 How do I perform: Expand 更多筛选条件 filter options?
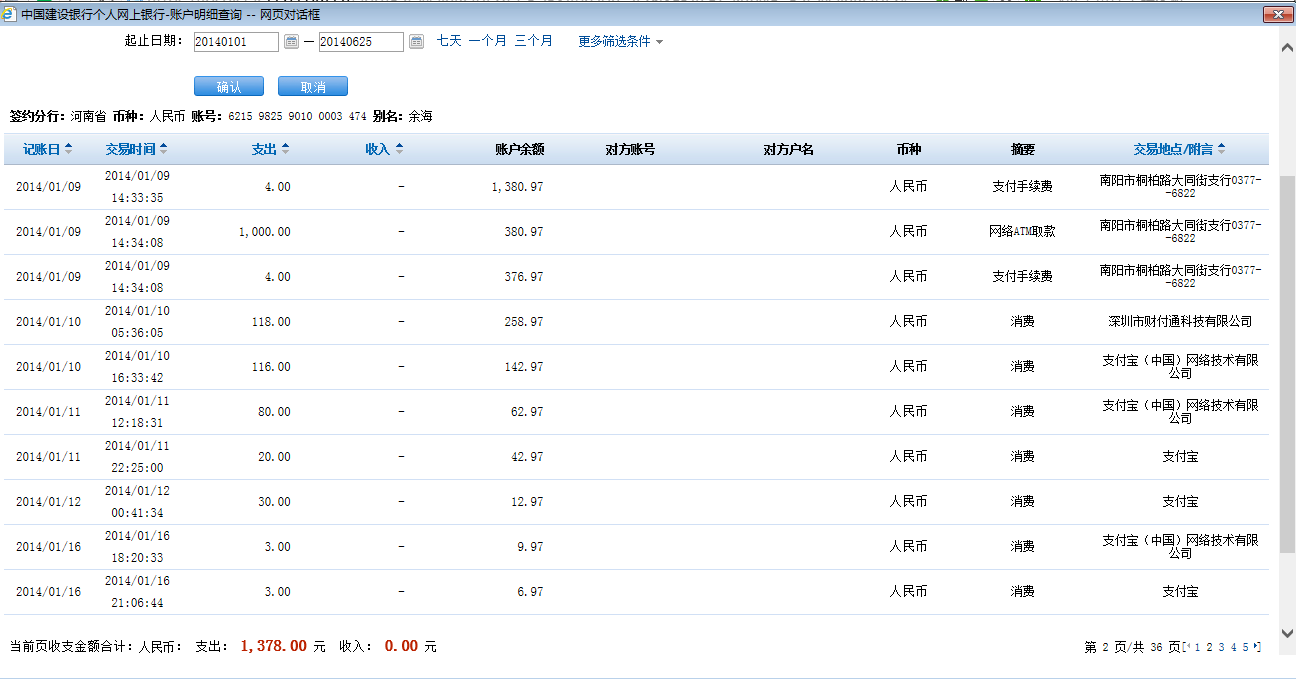point(620,42)
